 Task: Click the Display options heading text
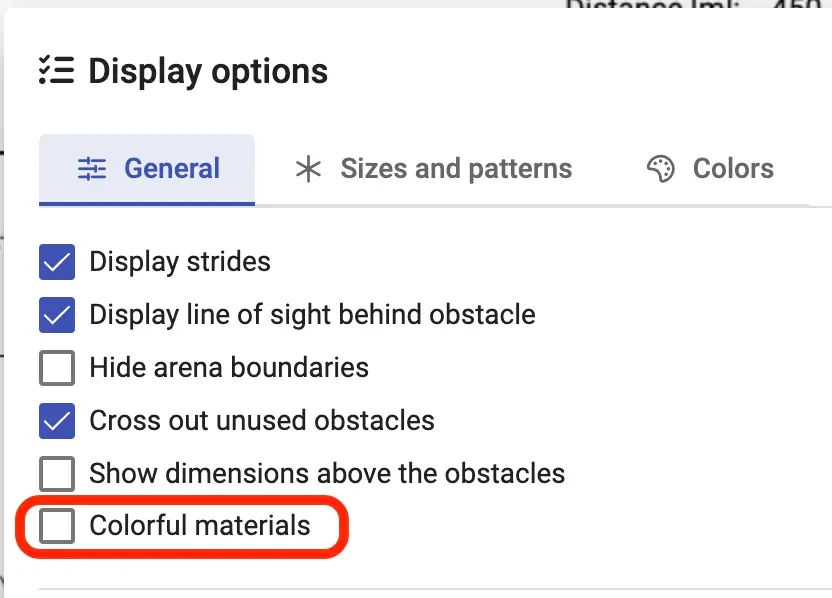pos(208,72)
